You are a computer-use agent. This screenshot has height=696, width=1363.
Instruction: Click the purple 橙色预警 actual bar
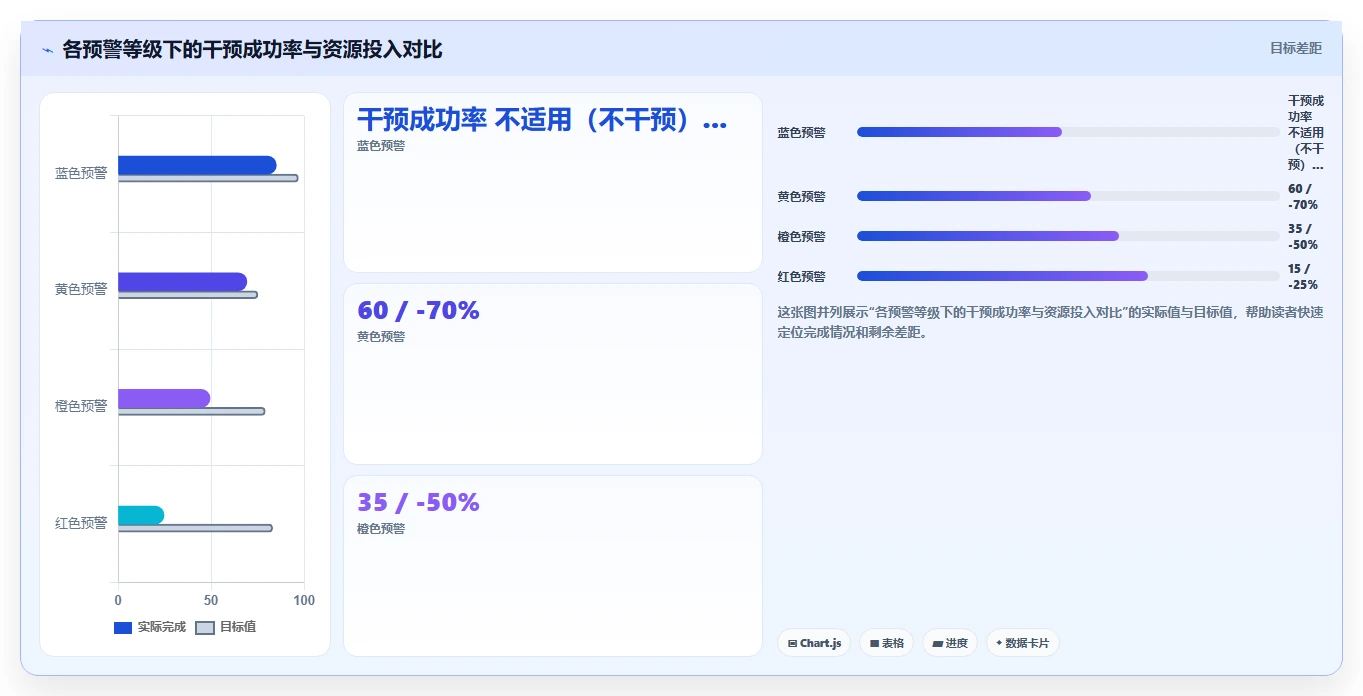click(164, 398)
